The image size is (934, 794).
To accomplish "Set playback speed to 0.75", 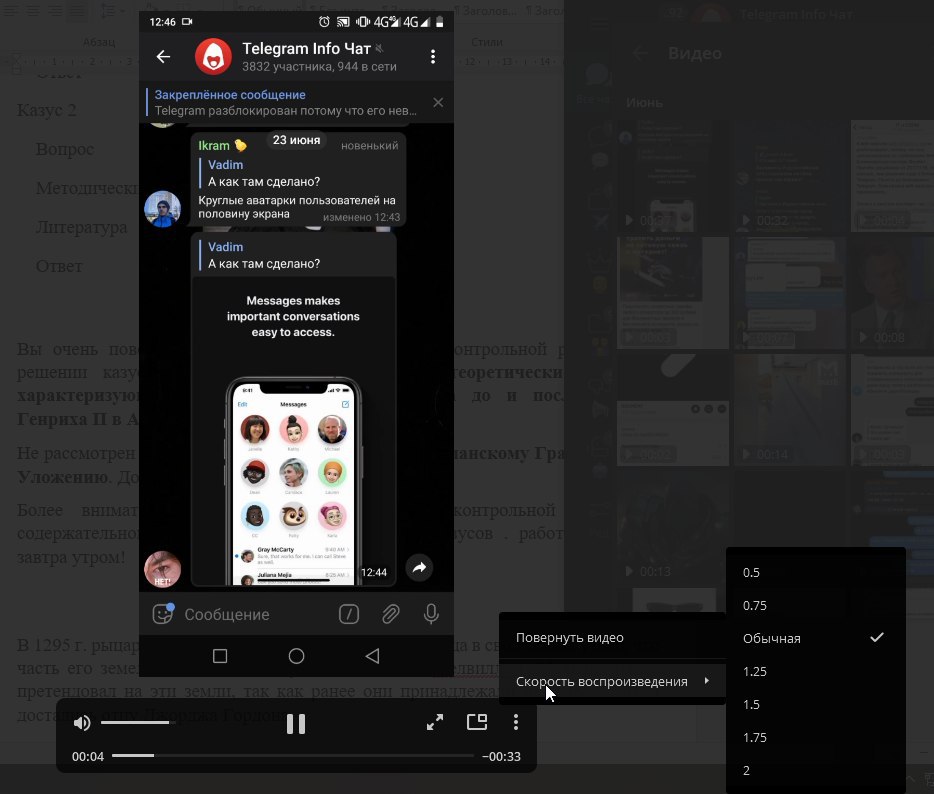I will pos(815,605).
